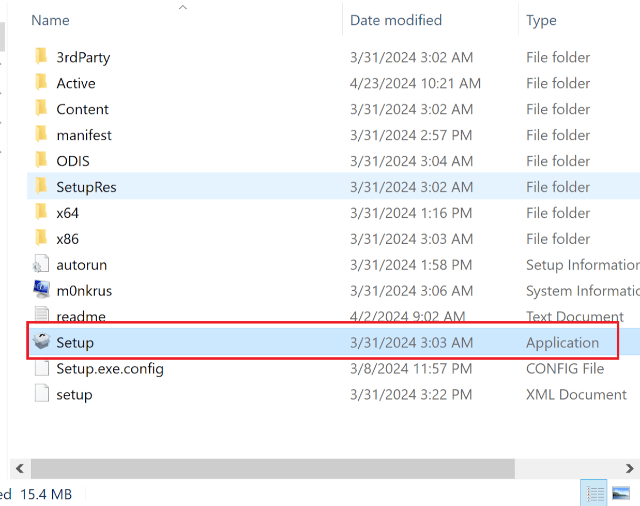Select the Setup.exe.config file icon
Viewport: 640px width, 506px height.
[42, 368]
